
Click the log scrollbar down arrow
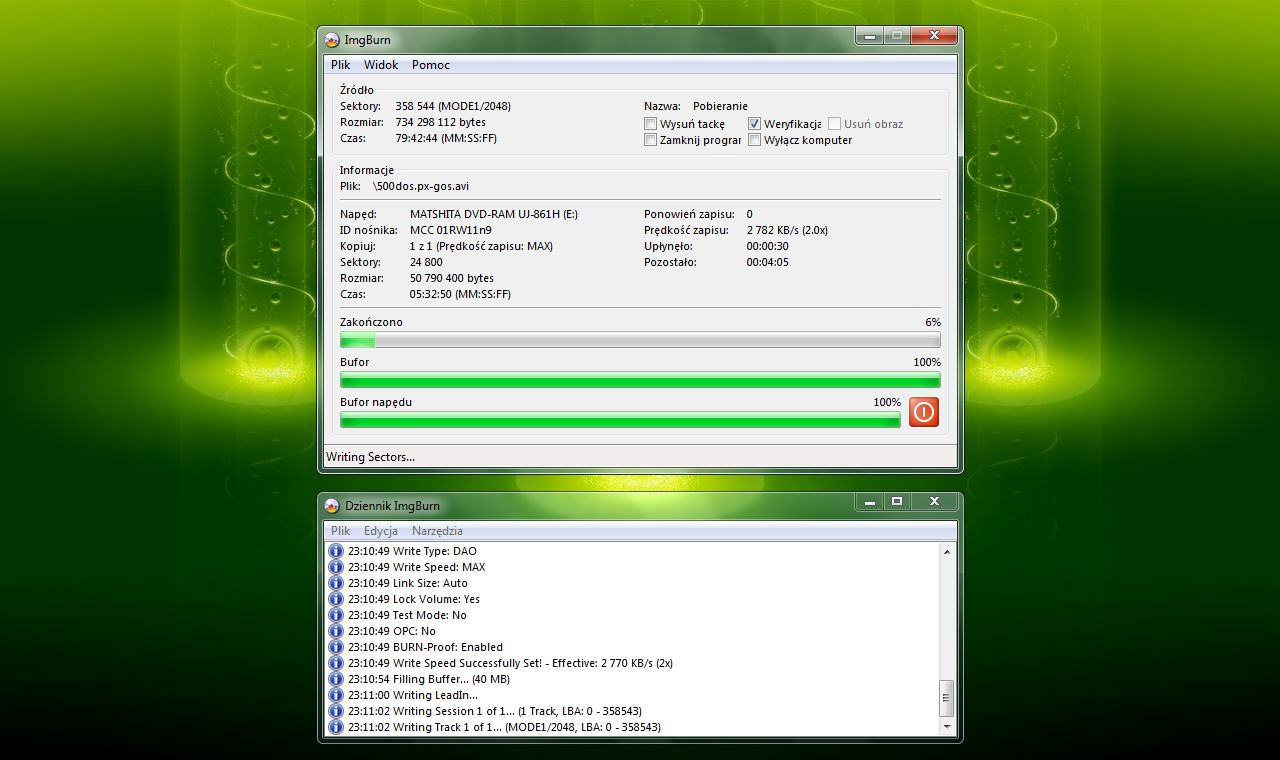click(x=947, y=727)
